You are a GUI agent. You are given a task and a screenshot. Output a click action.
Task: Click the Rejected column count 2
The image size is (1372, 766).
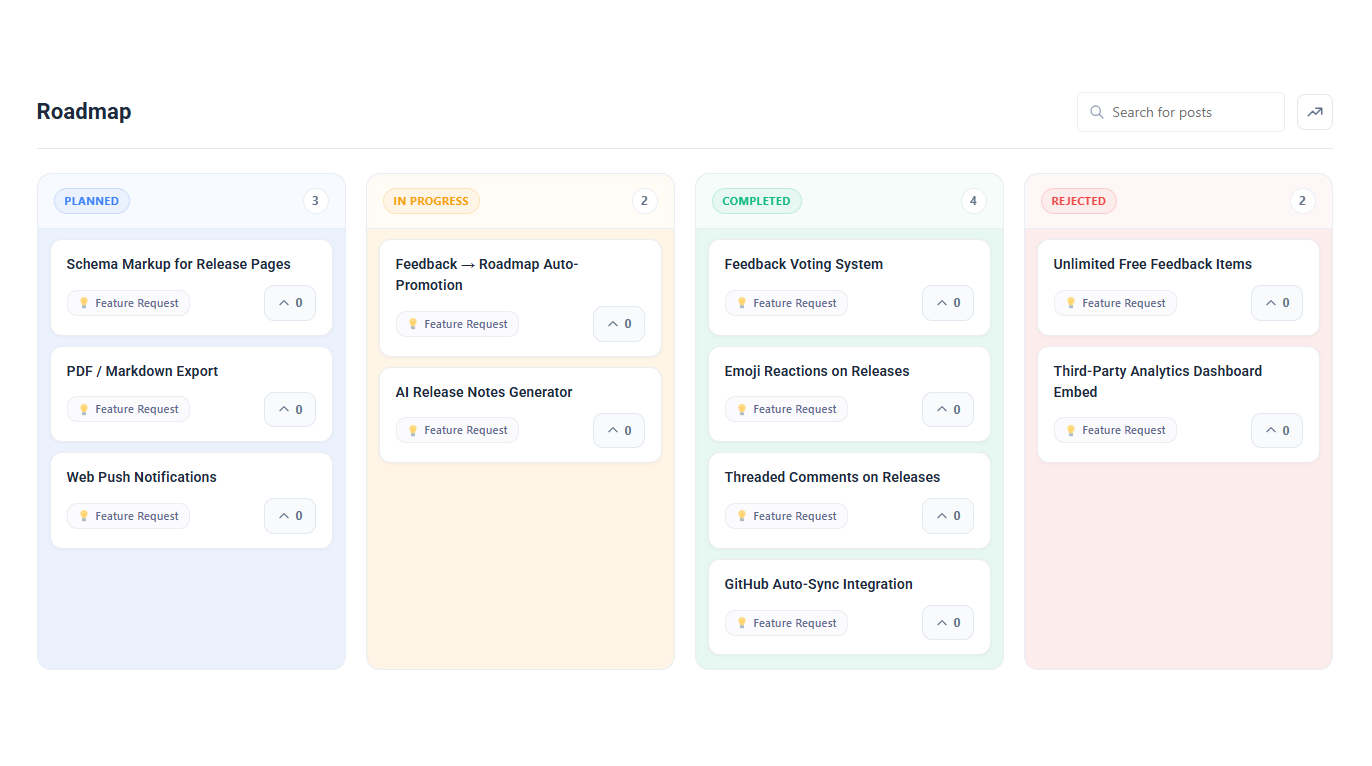1302,201
